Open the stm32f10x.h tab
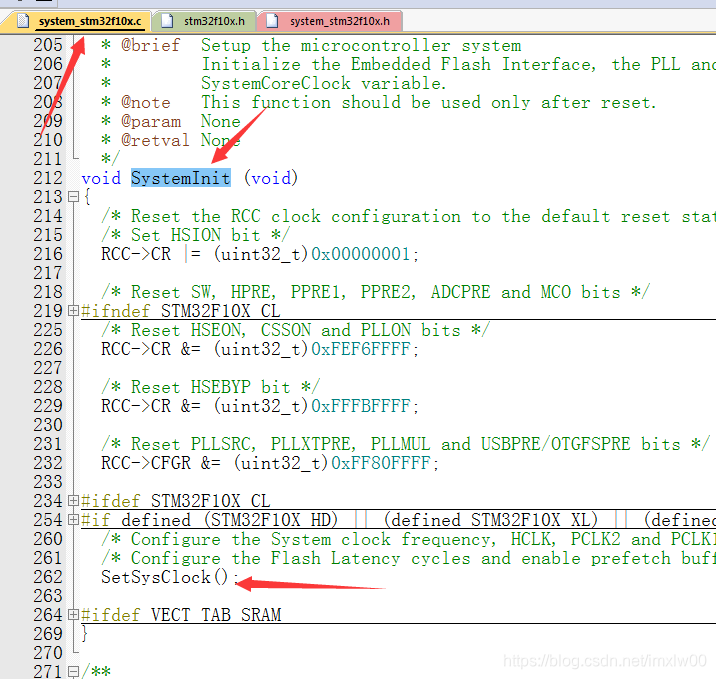The height and width of the screenshot is (679, 716). (204, 21)
